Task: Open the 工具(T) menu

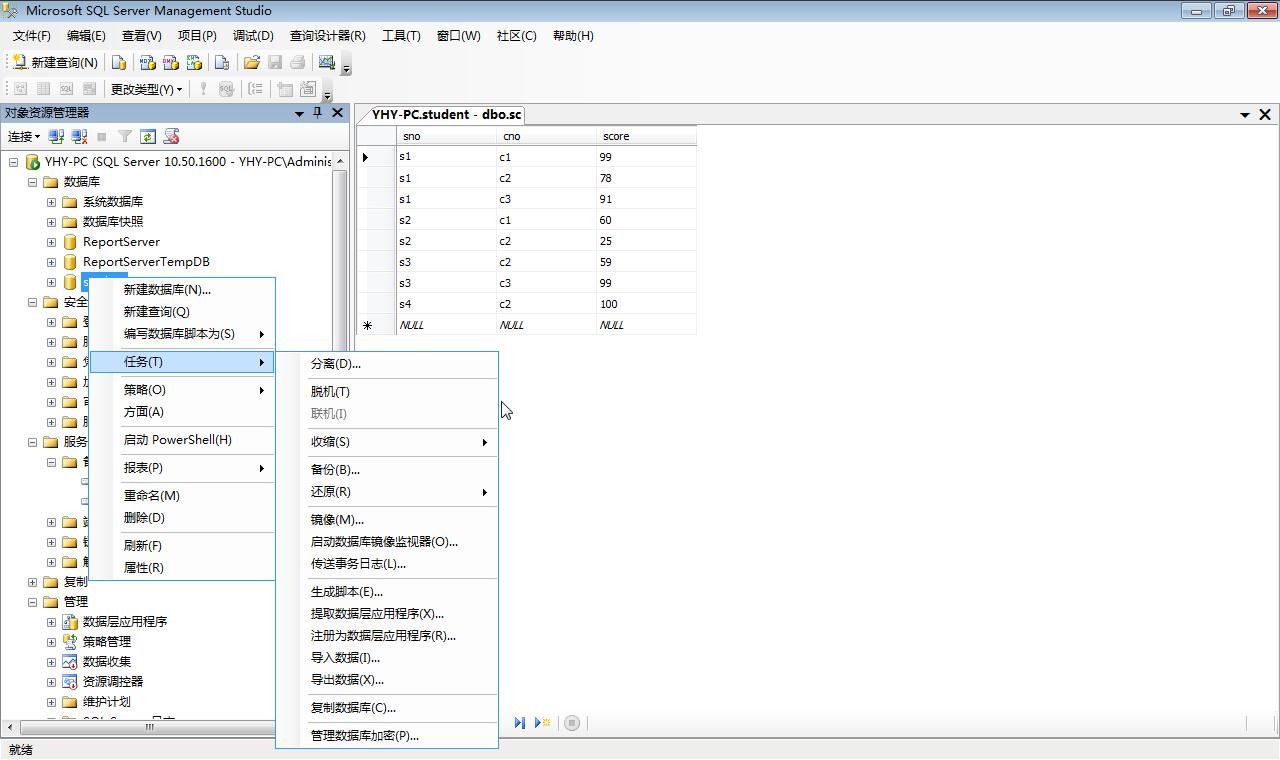Action: tap(401, 36)
